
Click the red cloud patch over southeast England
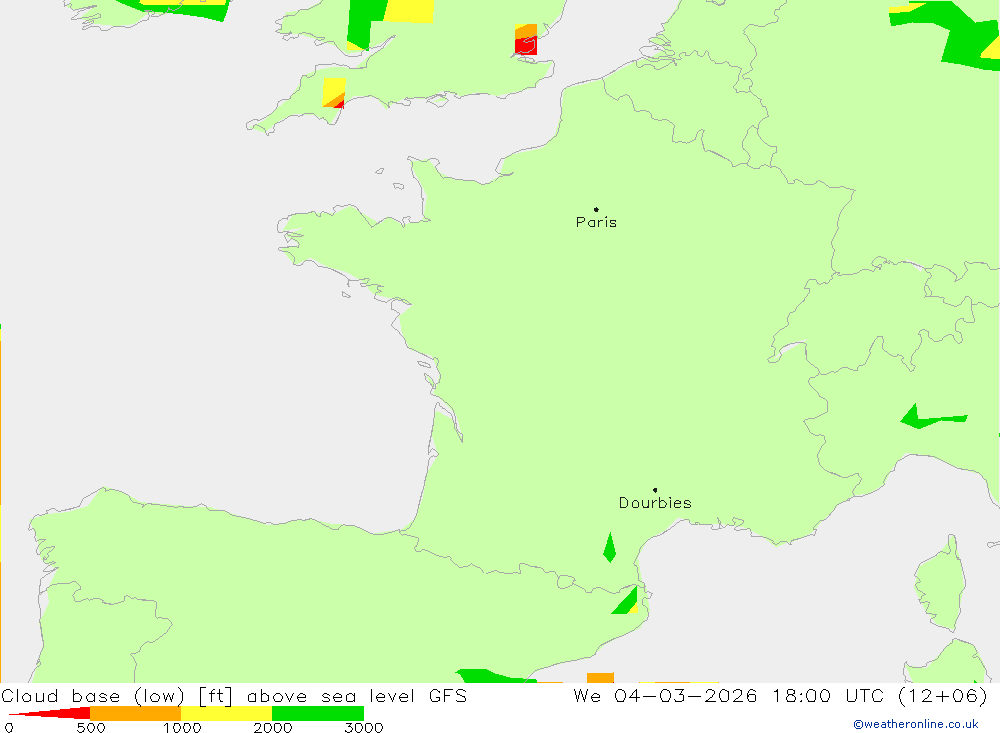526,45
